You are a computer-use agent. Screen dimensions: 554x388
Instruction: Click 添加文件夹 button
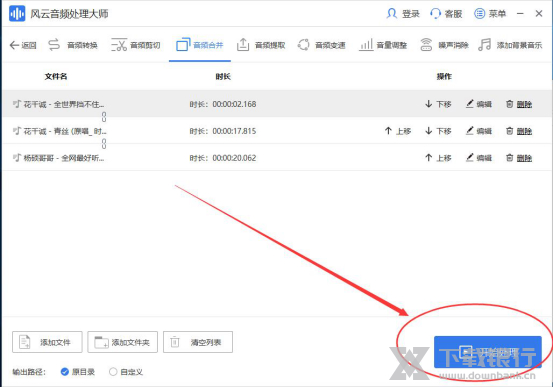click(123, 342)
